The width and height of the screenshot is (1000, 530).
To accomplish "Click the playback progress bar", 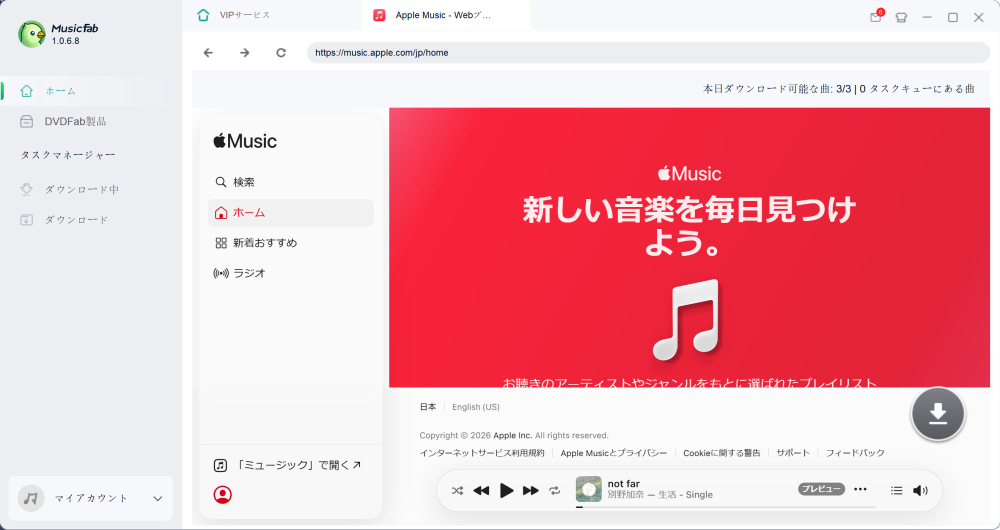I will (726, 507).
